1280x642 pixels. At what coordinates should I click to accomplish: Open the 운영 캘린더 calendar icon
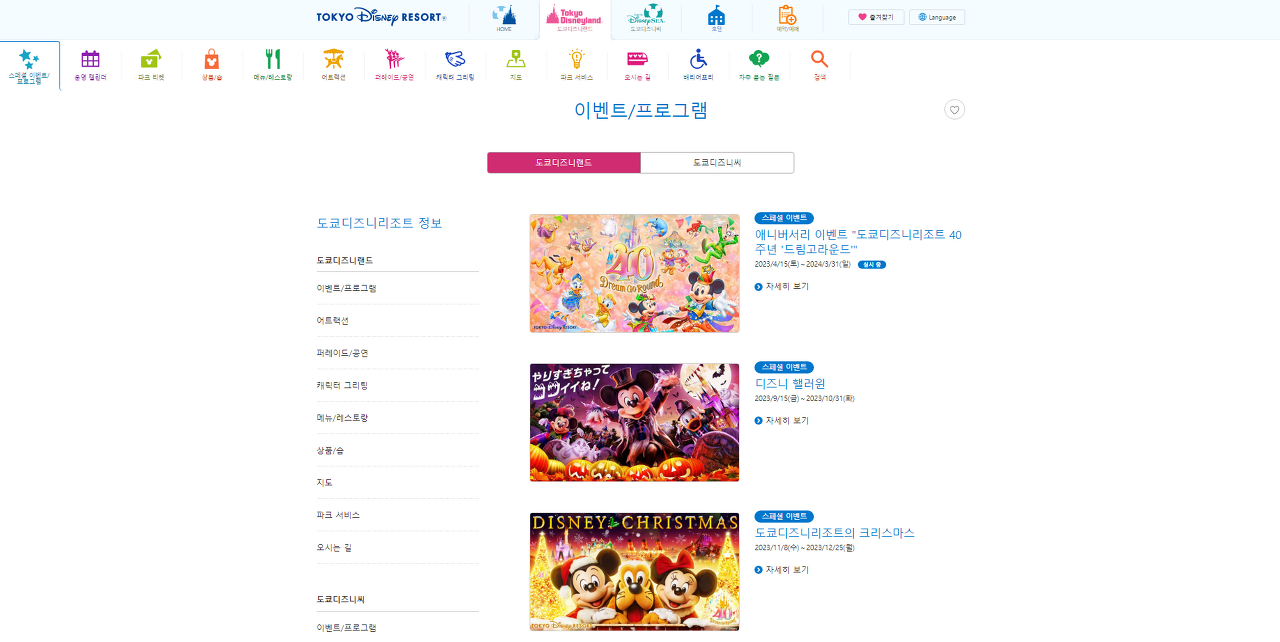pyautogui.click(x=90, y=62)
